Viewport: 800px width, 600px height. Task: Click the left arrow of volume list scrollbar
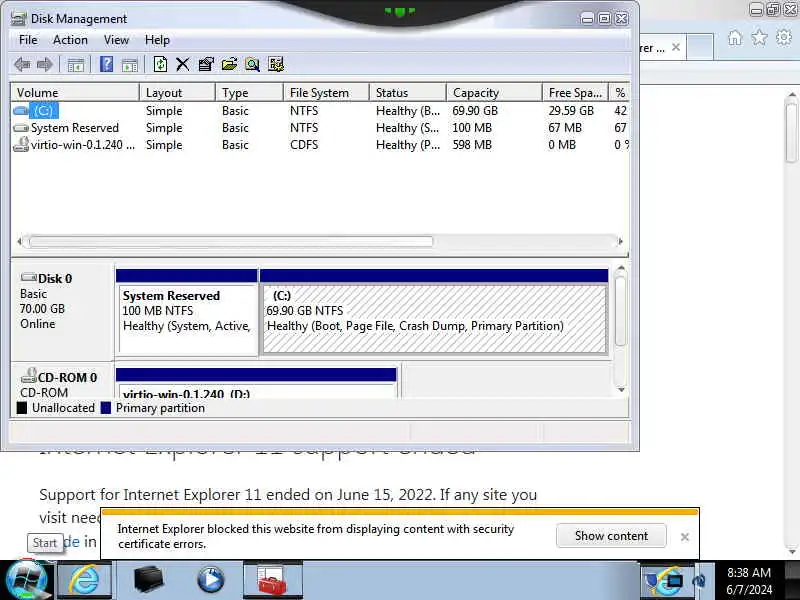click(x=19, y=241)
